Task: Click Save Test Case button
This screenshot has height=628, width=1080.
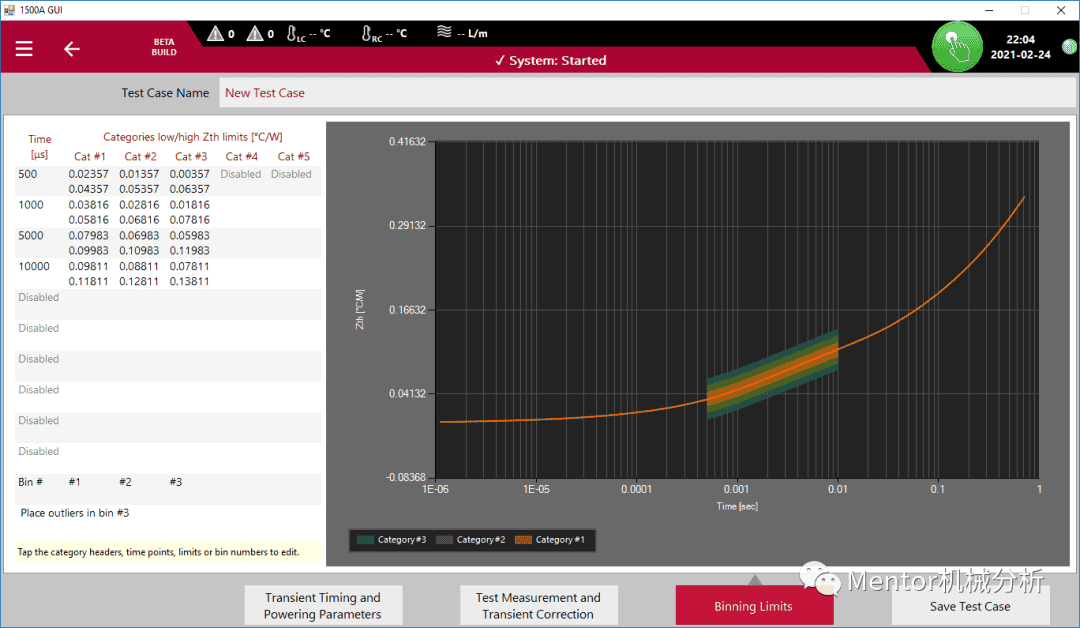Action: 970,606
